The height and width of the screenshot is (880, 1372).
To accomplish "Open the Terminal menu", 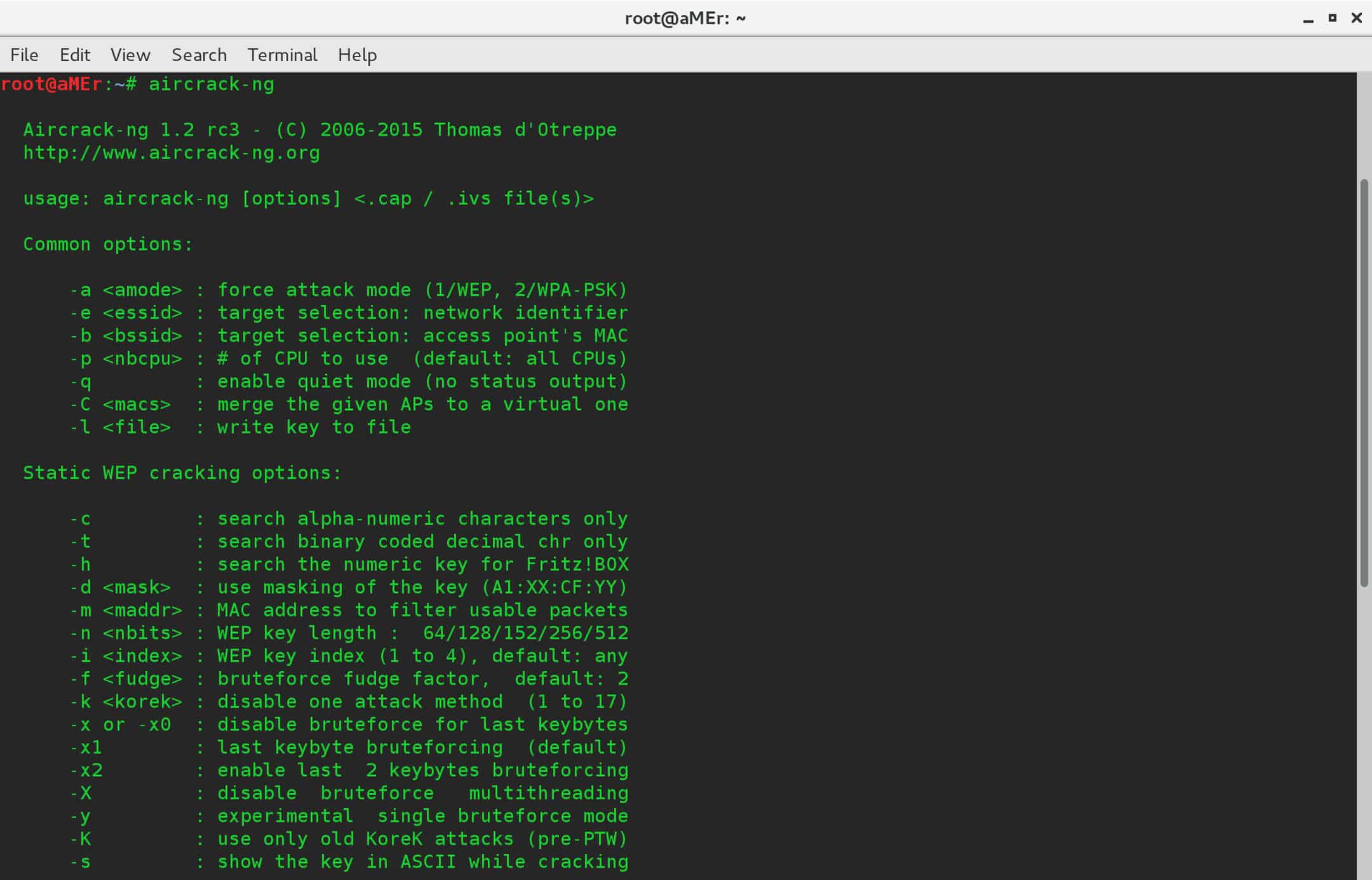I will [282, 54].
